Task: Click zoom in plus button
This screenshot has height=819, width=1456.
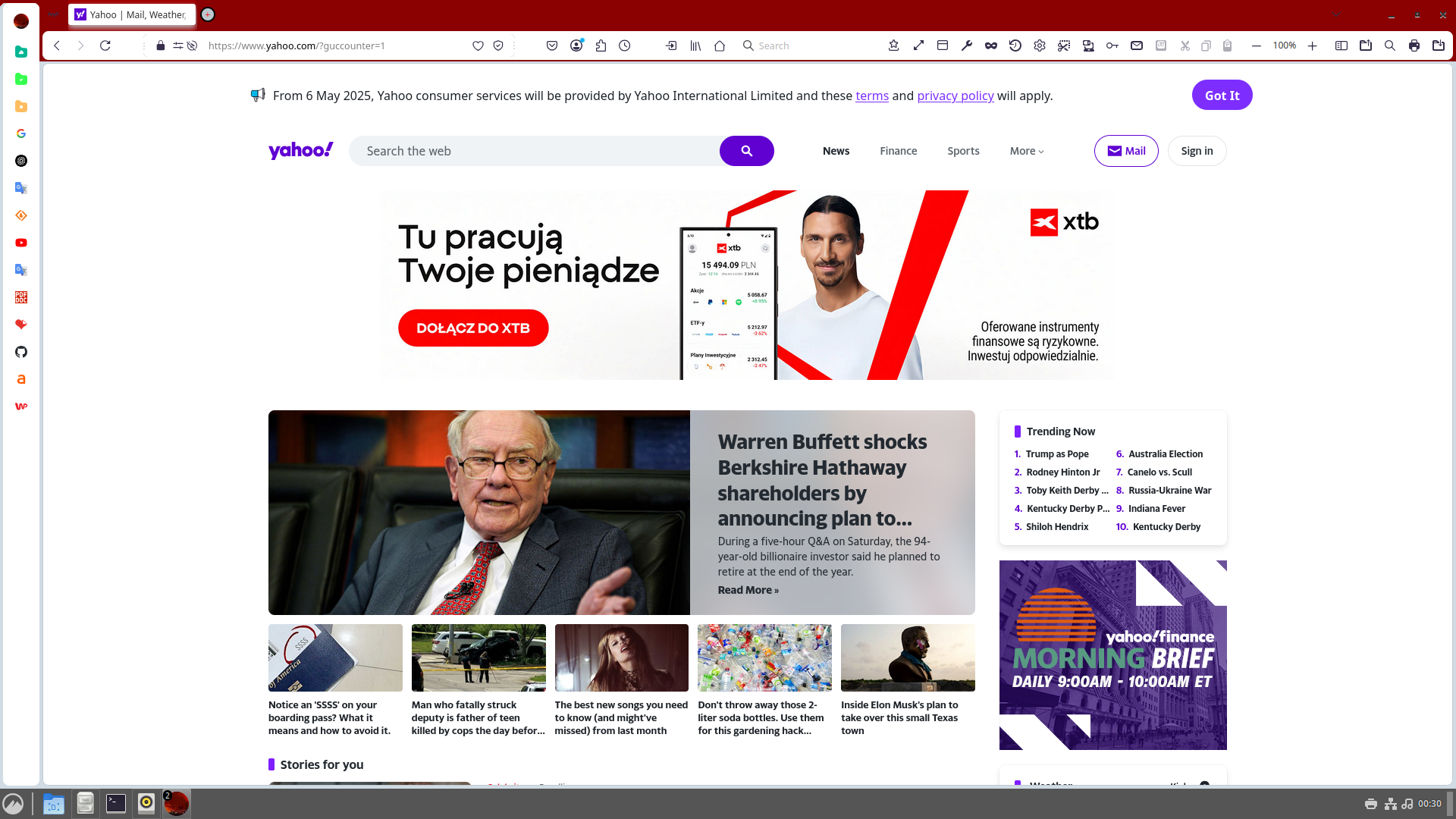Action: pyautogui.click(x=1313, y=45)
